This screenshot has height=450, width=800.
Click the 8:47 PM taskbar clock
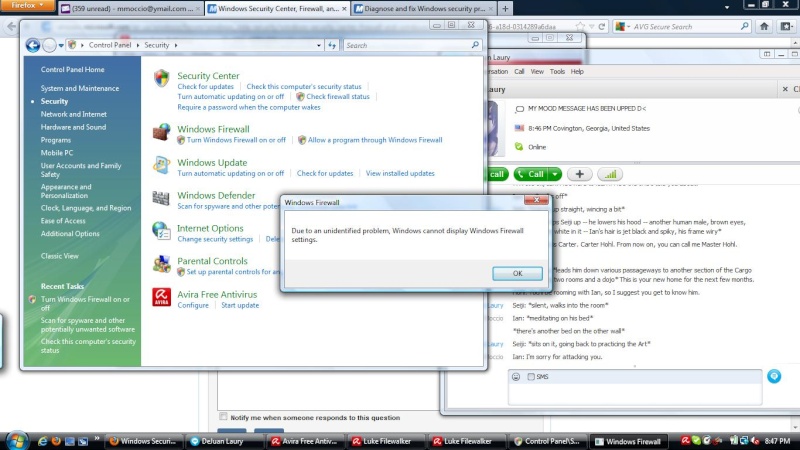[778, 441]
